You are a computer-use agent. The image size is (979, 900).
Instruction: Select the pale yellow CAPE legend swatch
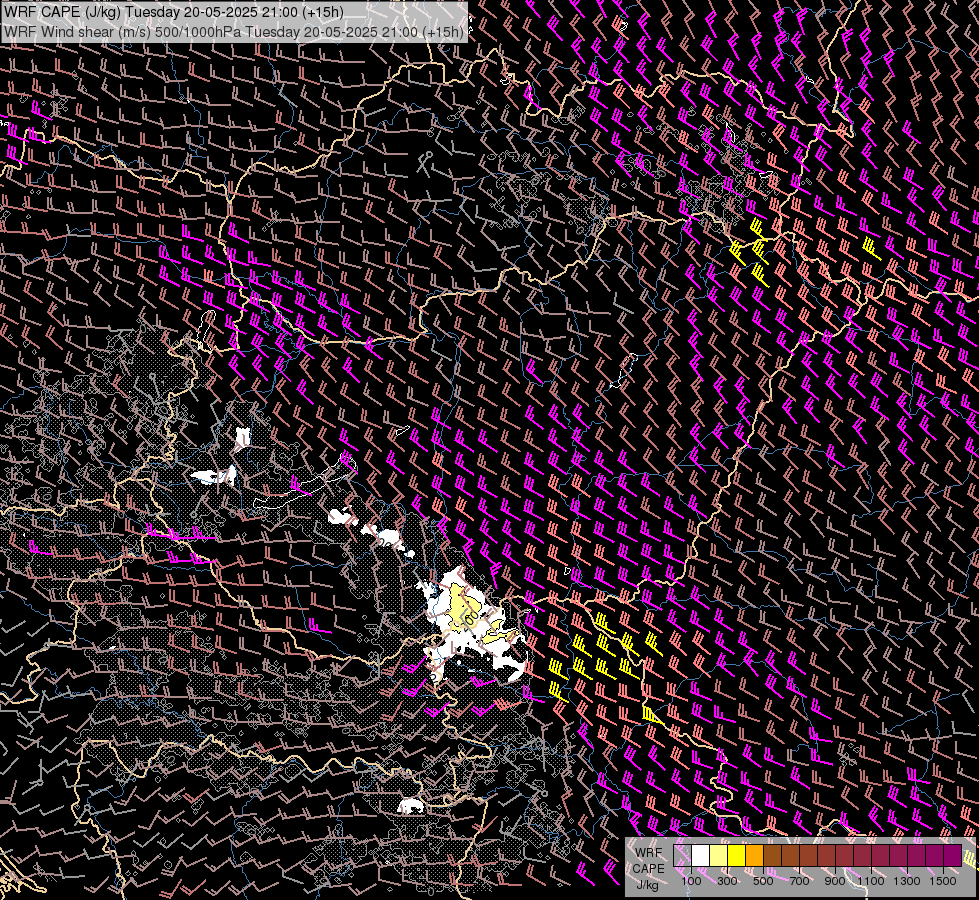(719, 855)
